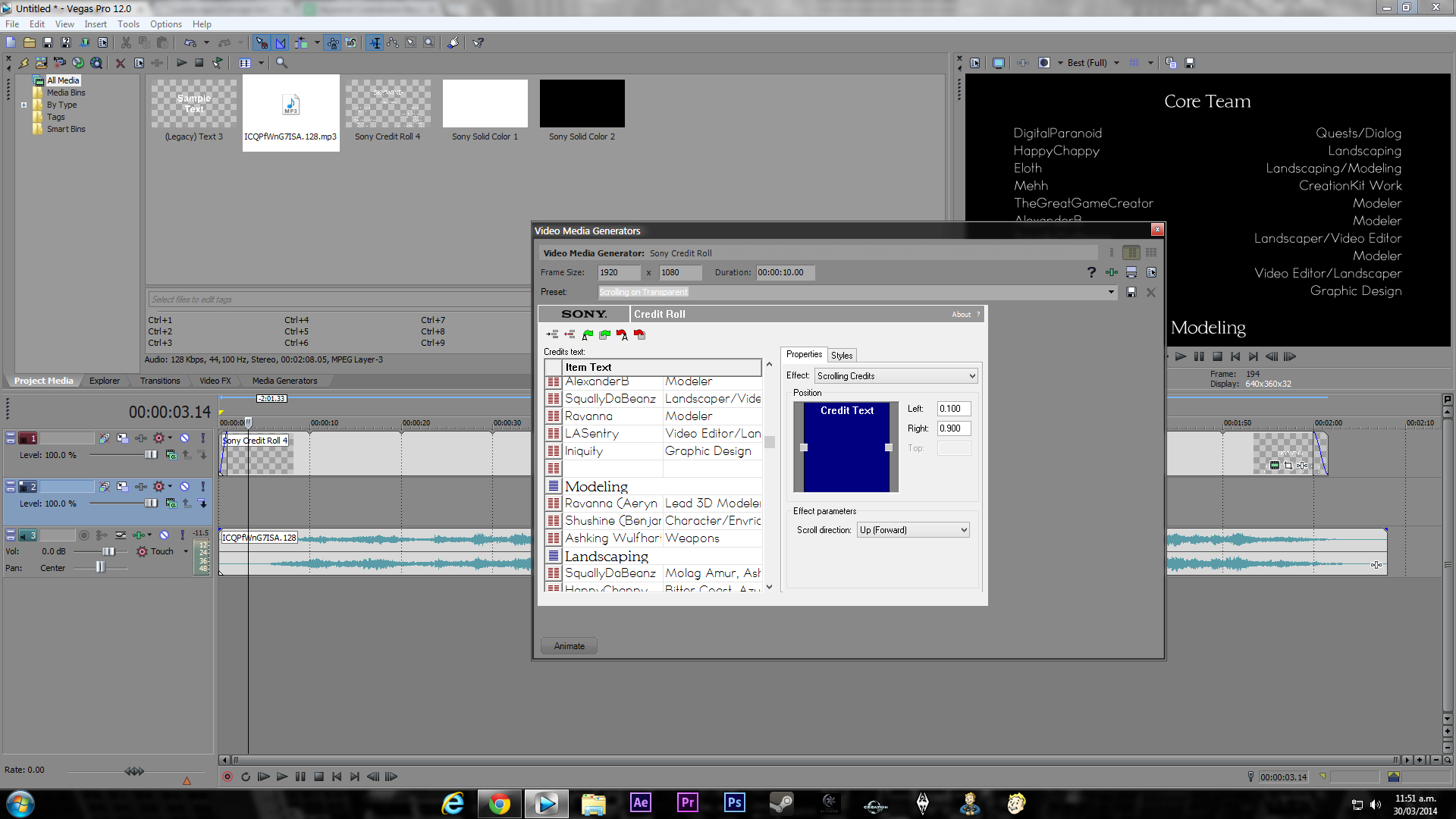Save the preset in Video Media Generators
This screenshot has height=819, width=1456.
[1131, 292]
